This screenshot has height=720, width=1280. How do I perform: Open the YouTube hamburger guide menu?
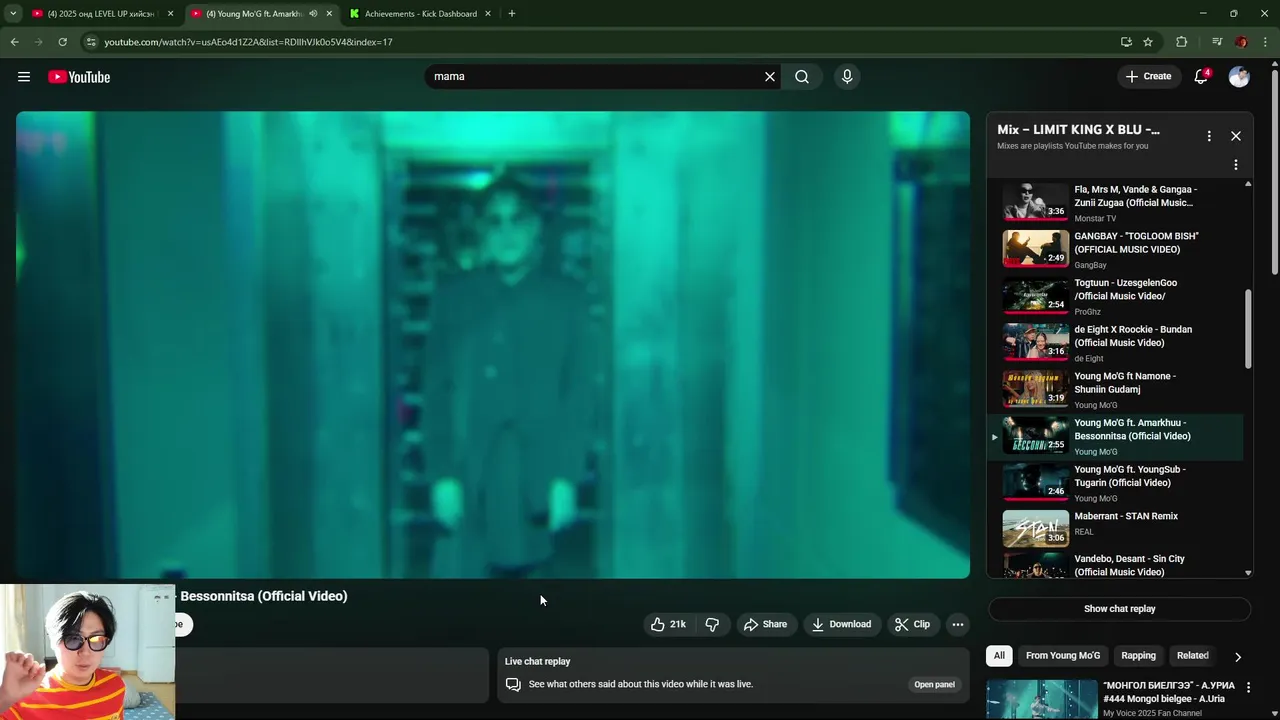(24, 77)
